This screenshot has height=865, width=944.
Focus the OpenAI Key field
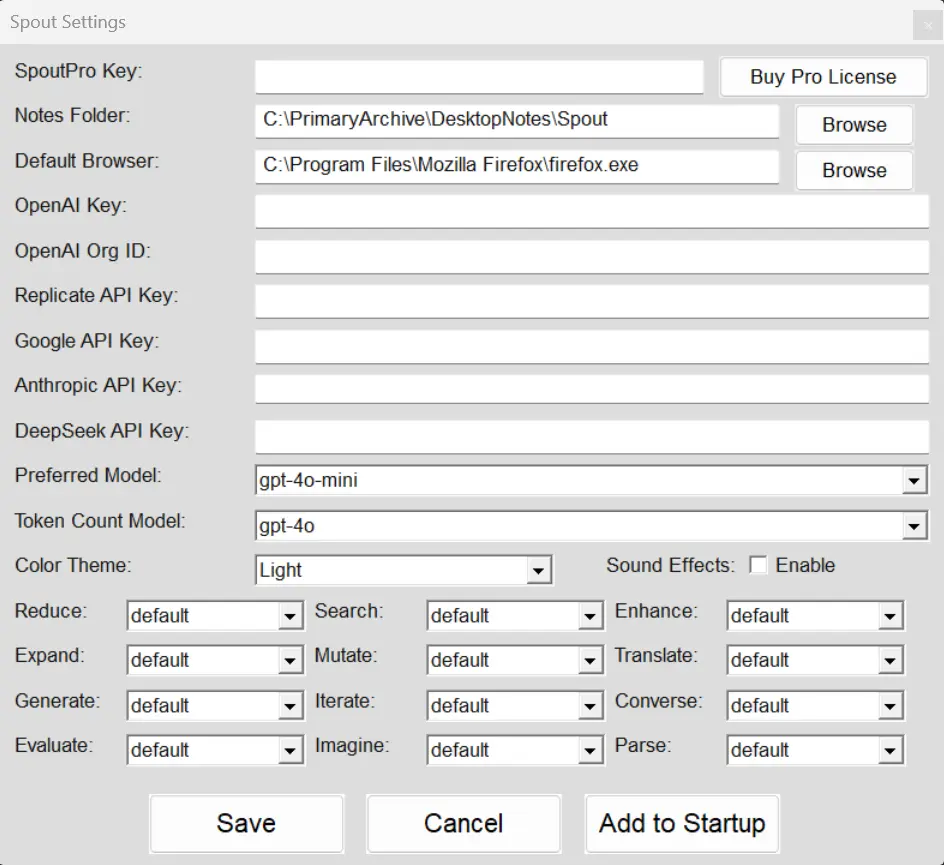point(592,211)
